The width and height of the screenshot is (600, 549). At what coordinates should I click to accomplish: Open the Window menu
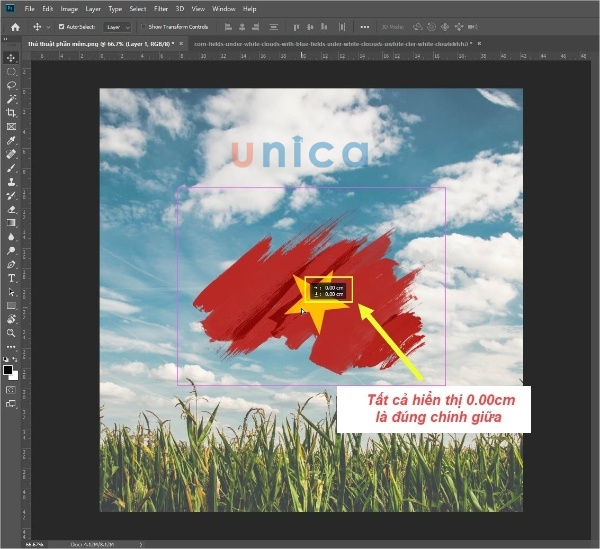click(x=223, y=8)
